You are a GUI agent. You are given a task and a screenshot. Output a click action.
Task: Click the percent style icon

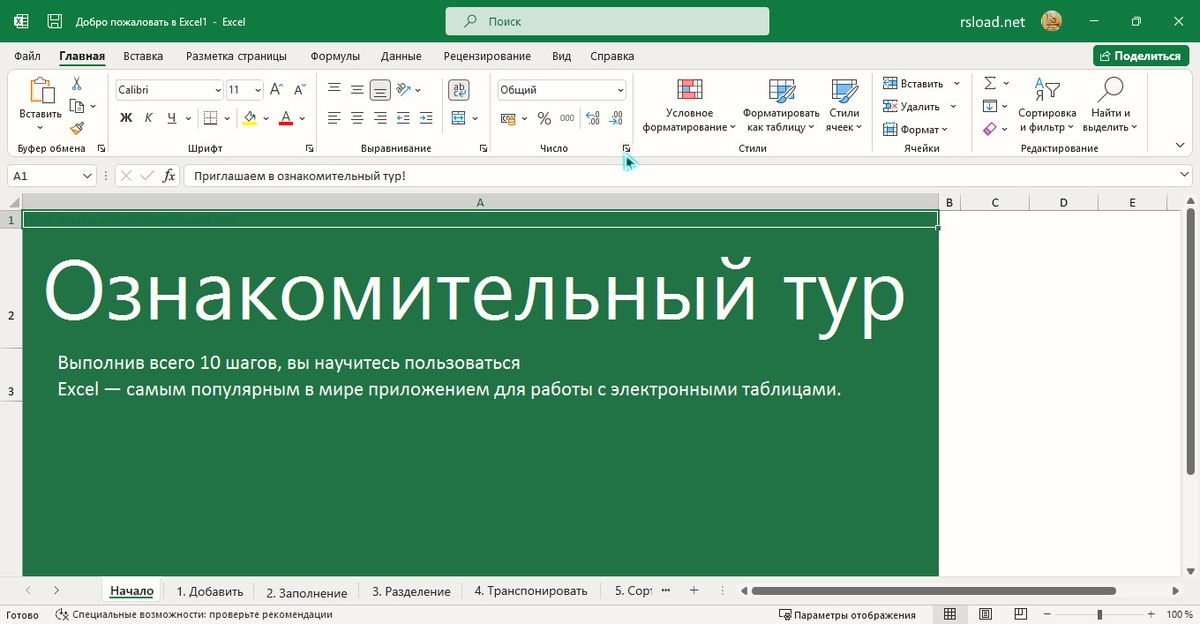click(544, 118)
